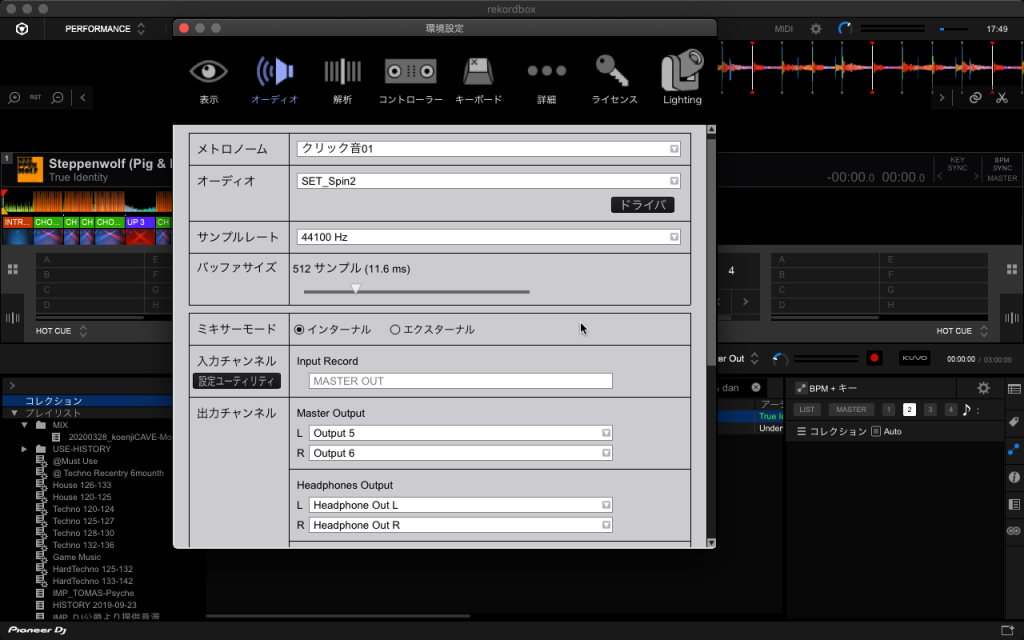Viewport: 1024px width, 640px height.
Task: Toggle the Auto checkbox
Action: 876,432
